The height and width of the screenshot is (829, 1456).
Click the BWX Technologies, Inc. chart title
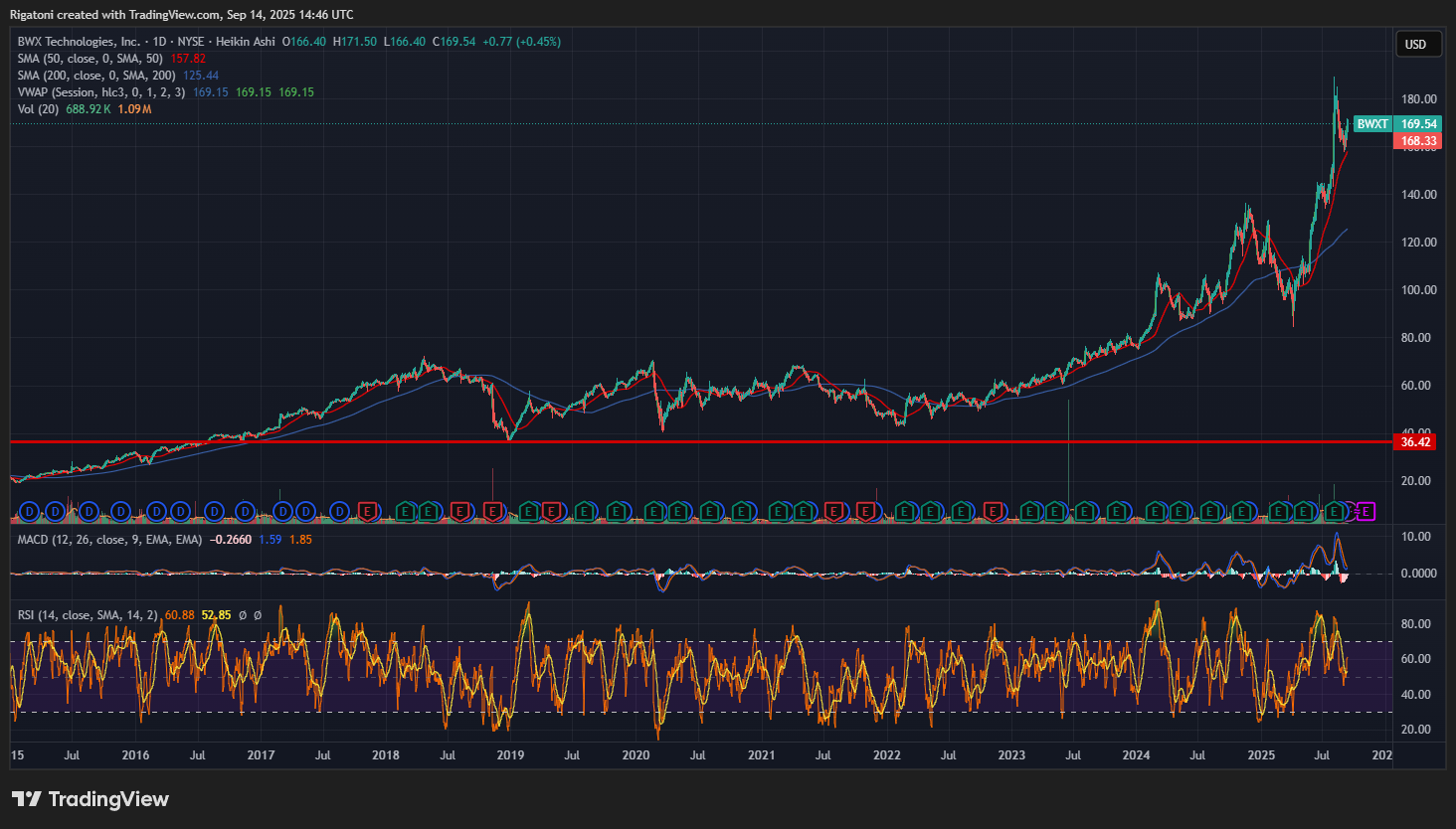(x=79, y=42)
